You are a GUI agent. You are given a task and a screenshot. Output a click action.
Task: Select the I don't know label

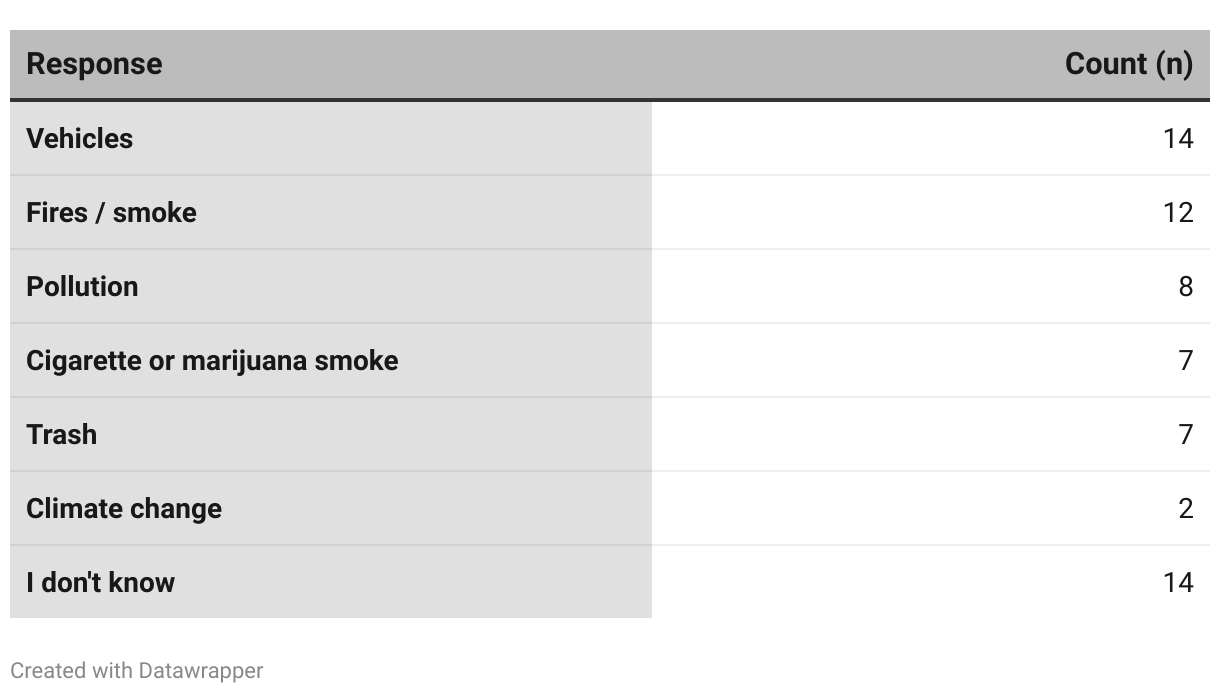click(100, 582)
